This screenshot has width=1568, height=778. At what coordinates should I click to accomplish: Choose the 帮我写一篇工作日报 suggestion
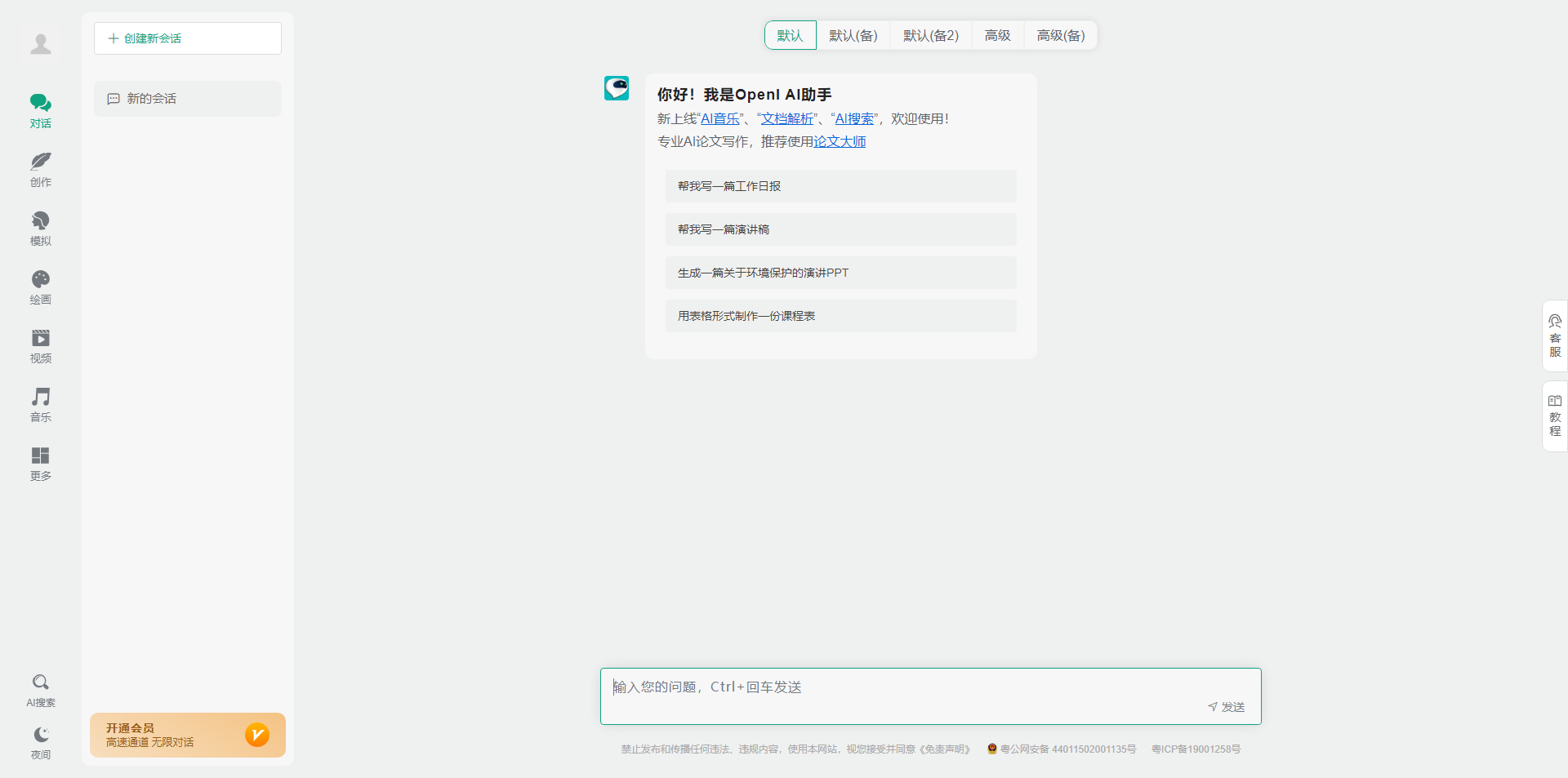(x=841, y=186)
